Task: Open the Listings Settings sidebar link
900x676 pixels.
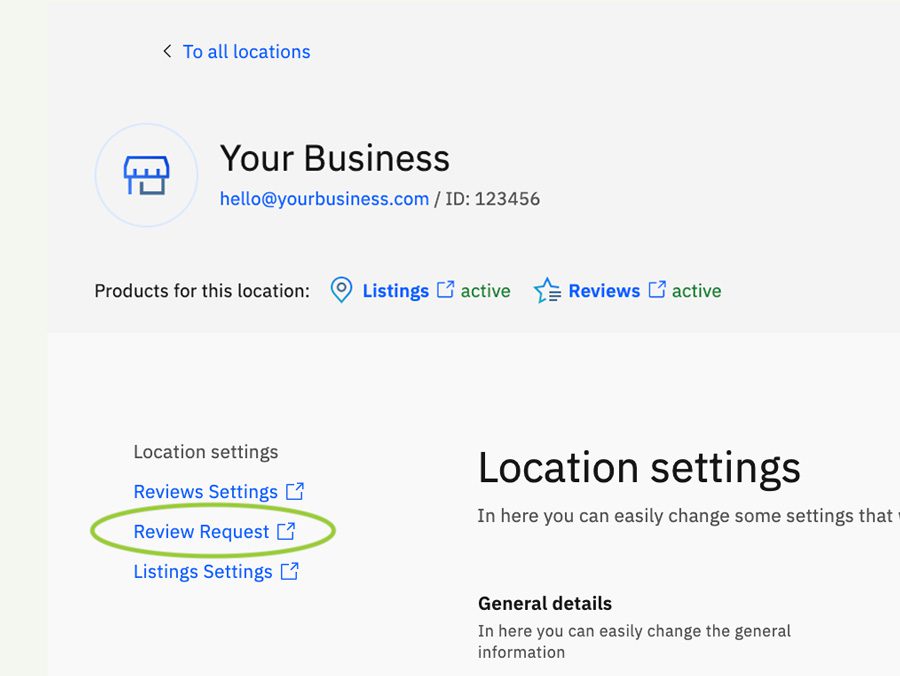Action: pyautogui.click(x=203, y=572)
